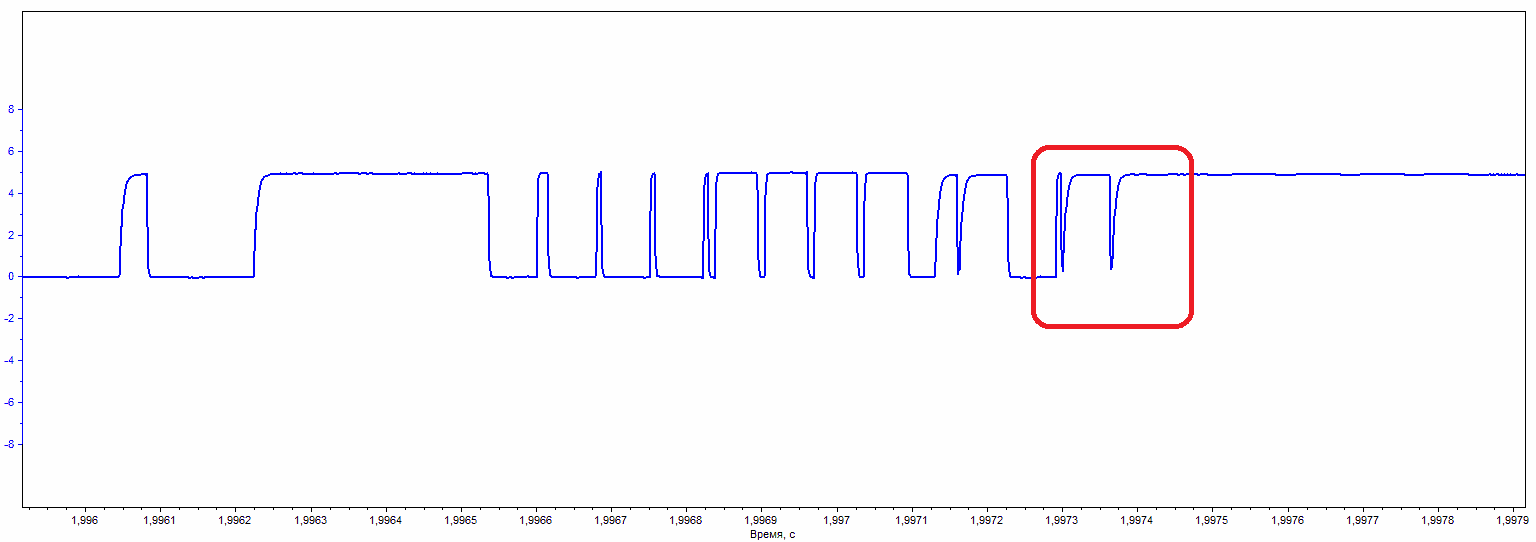Choose the 1,9976 time label
Viewport: 1536px width, 542px height.
click(x=1288, y=521)
